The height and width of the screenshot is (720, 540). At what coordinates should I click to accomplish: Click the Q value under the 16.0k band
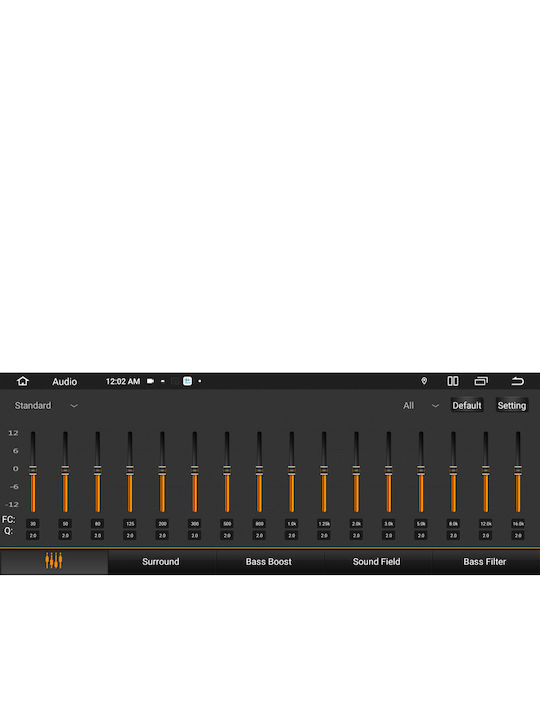(x=518, y=535)
